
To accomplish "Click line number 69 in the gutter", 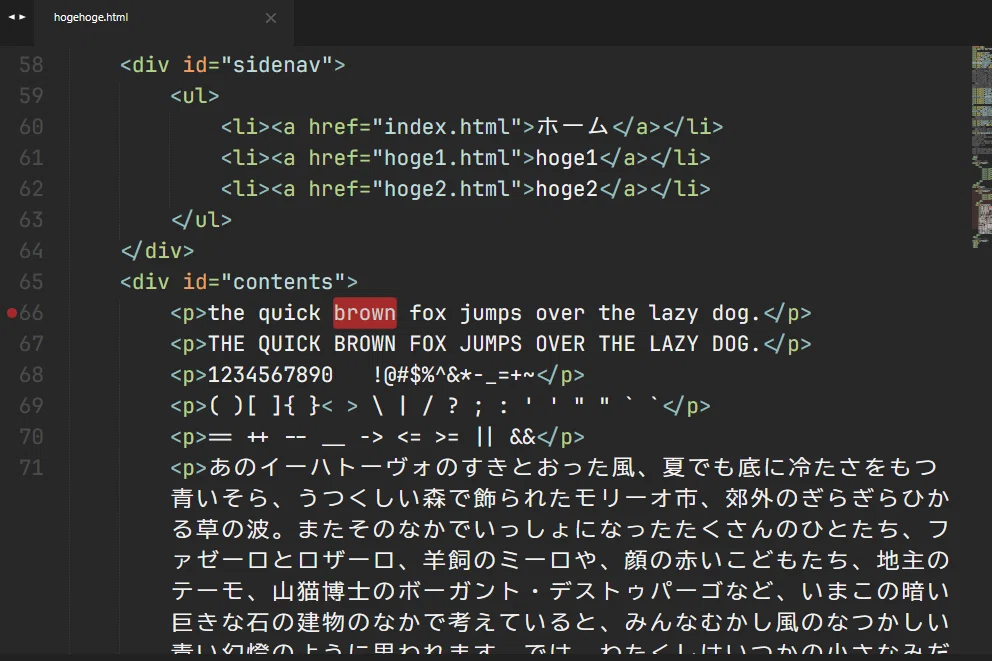I will [32, 405].
